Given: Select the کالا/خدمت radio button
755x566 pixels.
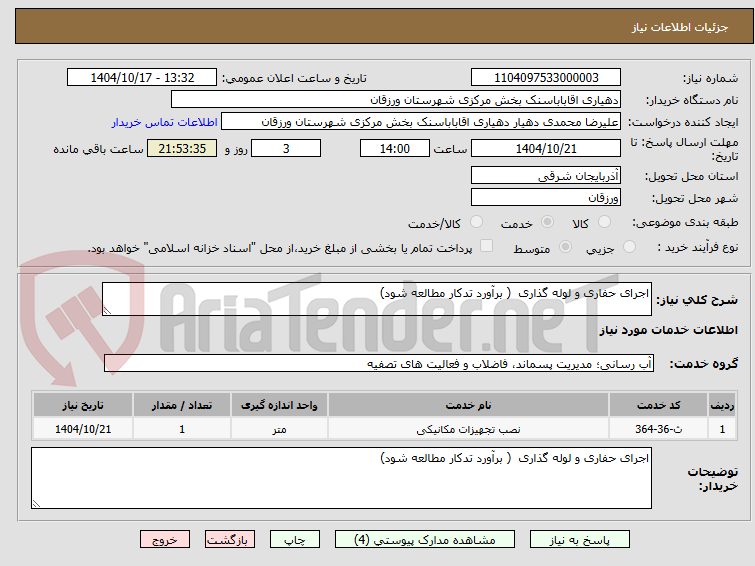Looking at the screenshot, I should click(476, 222).
